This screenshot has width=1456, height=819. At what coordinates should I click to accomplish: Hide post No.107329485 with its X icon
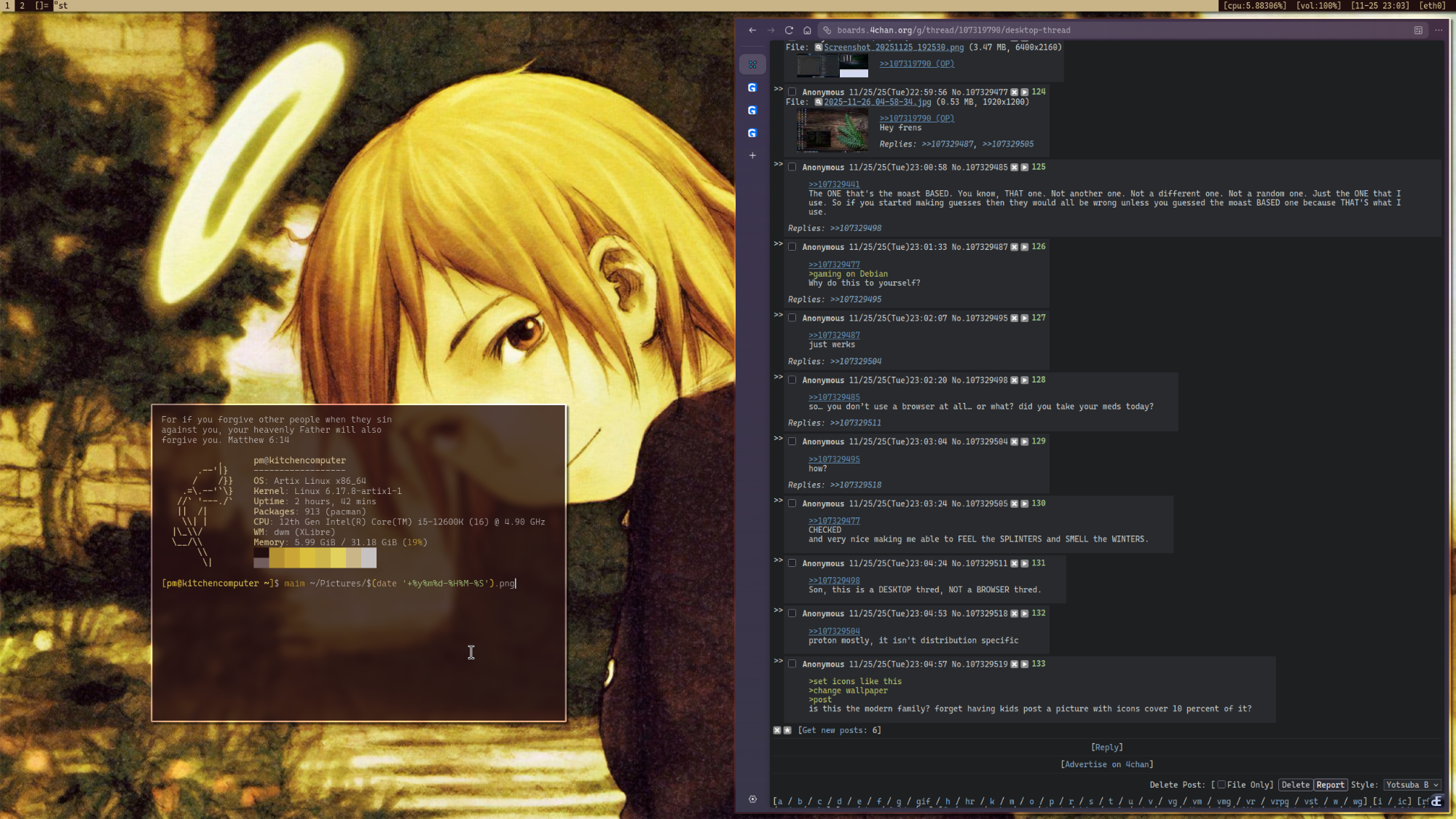pos(1014,168)
